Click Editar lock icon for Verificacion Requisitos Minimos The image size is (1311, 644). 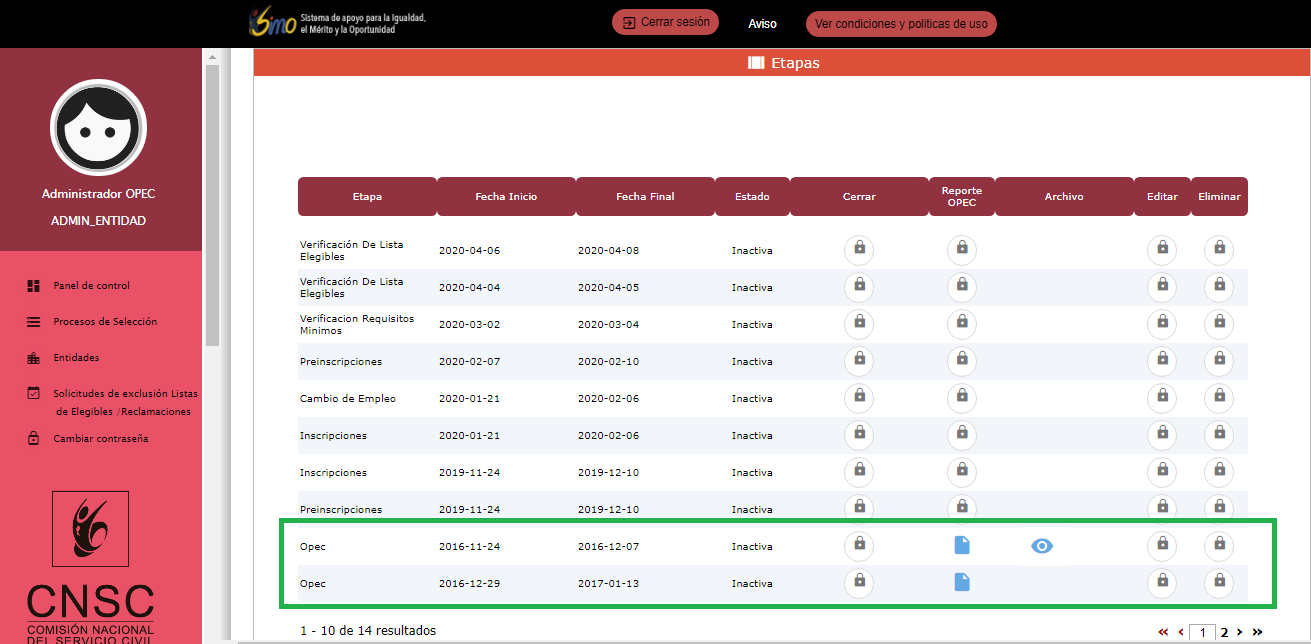[1162, 324]
